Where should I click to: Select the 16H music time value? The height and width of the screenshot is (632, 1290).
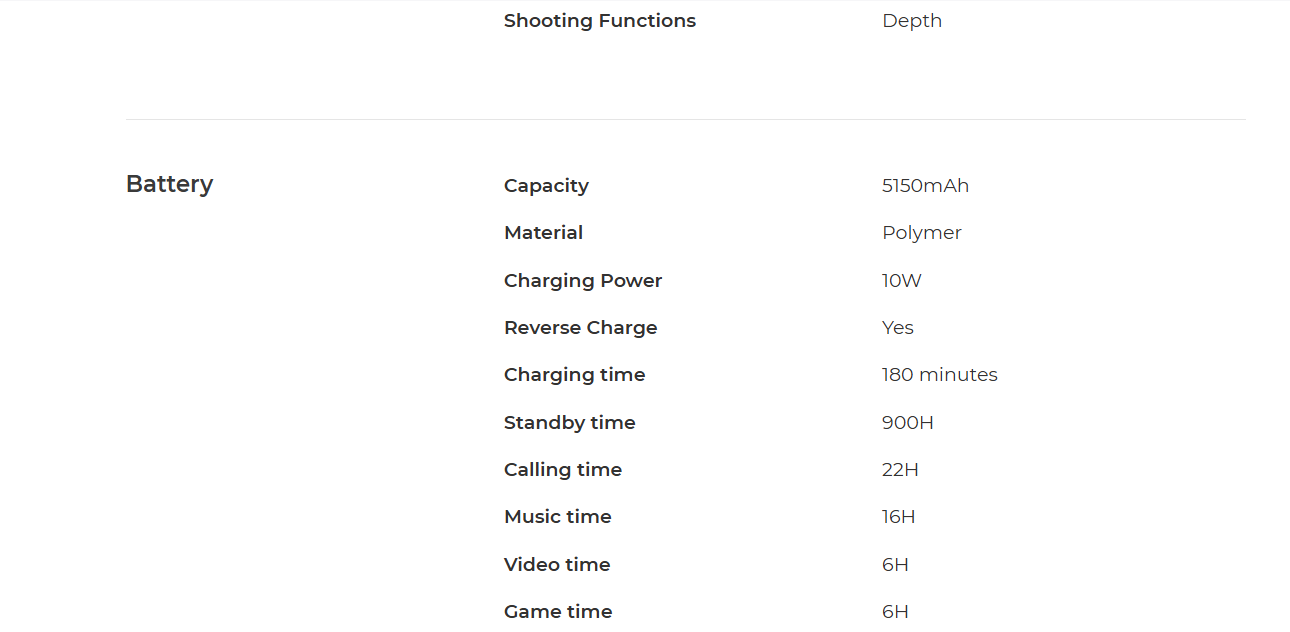pyautogui.click(x=899, y=517)
